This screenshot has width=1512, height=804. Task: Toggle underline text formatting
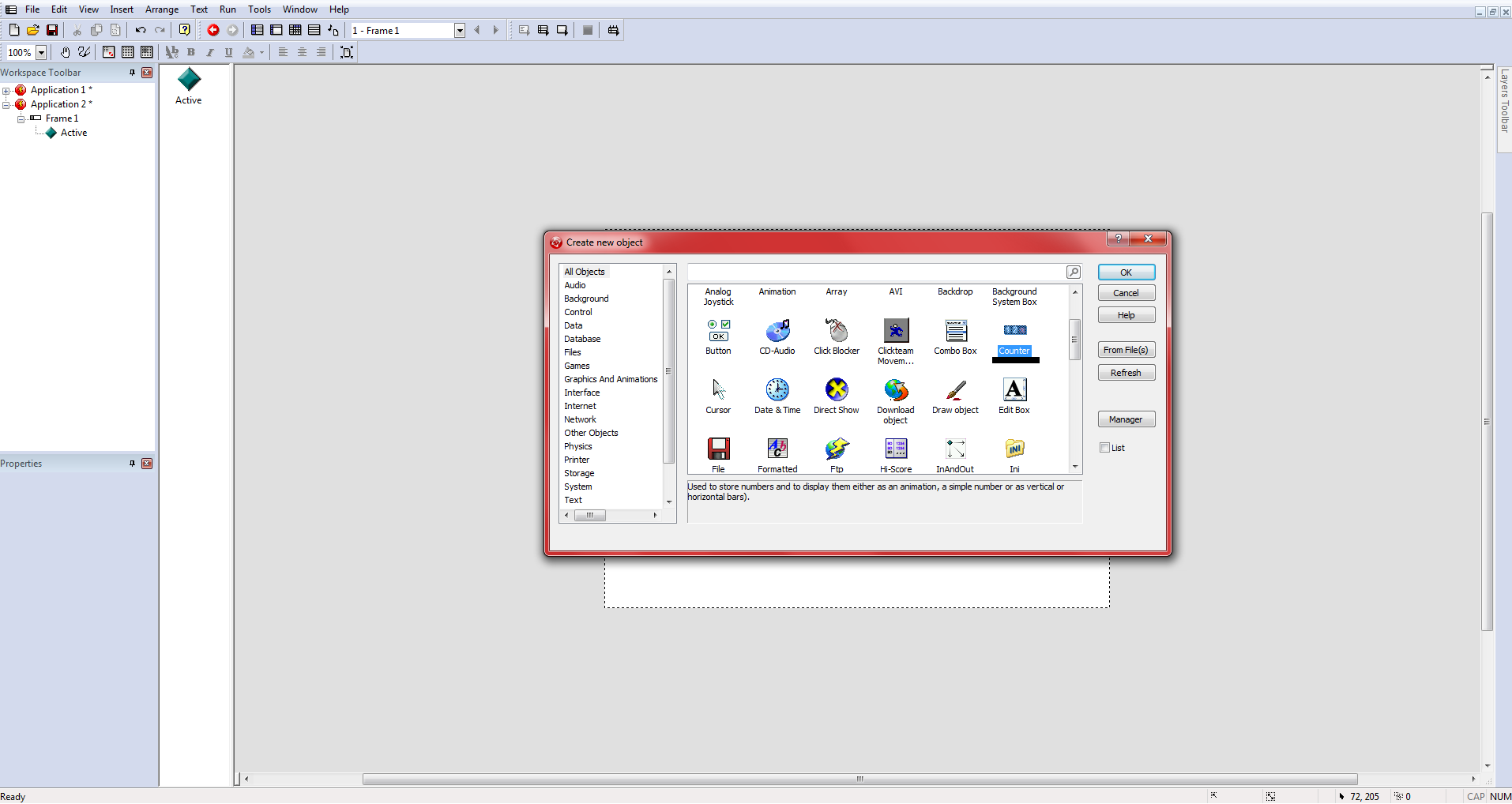229,52
